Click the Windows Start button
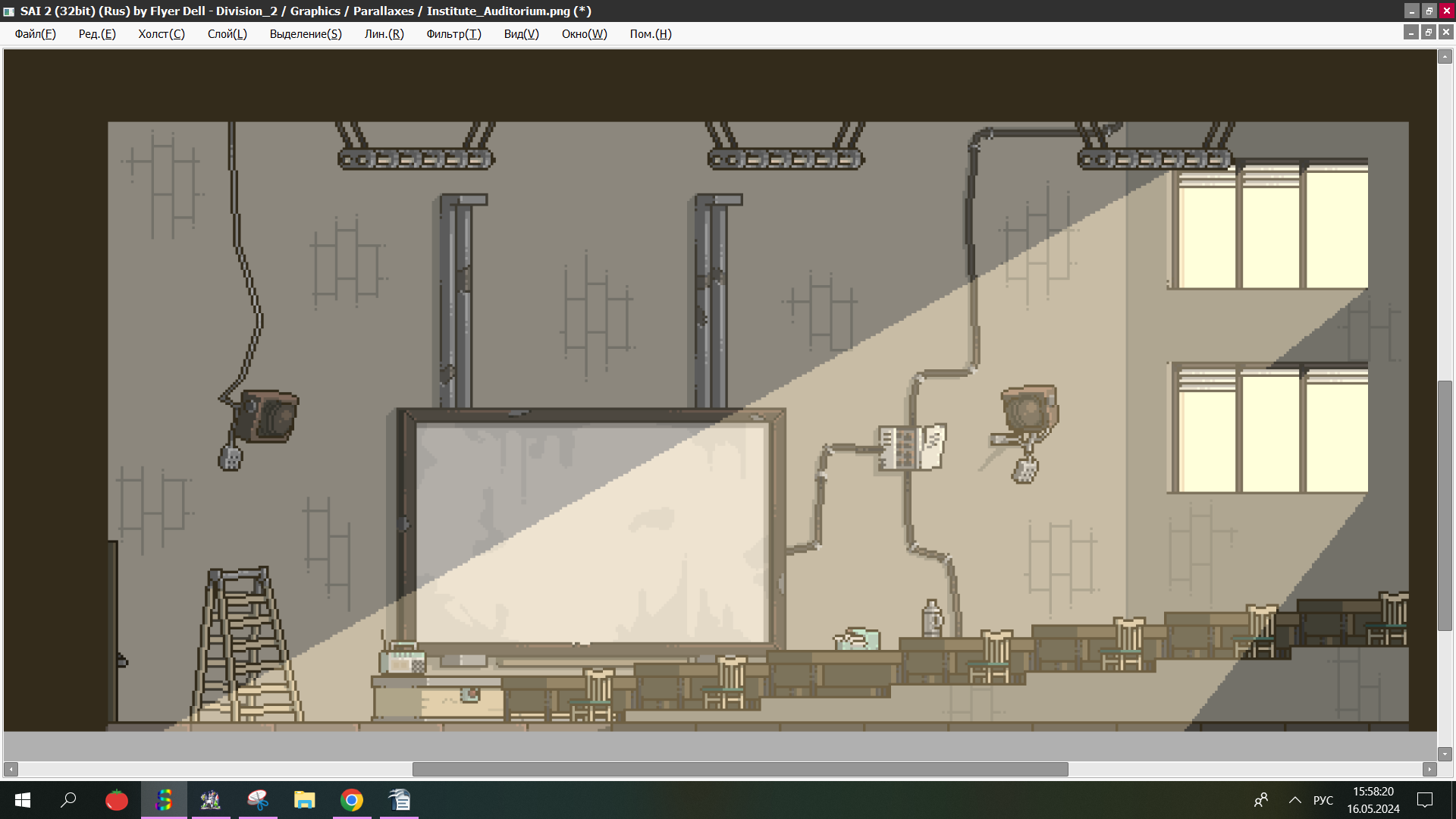Image resolution: width=1456 pixels, height=819 pixels. [x=23, y=800]
